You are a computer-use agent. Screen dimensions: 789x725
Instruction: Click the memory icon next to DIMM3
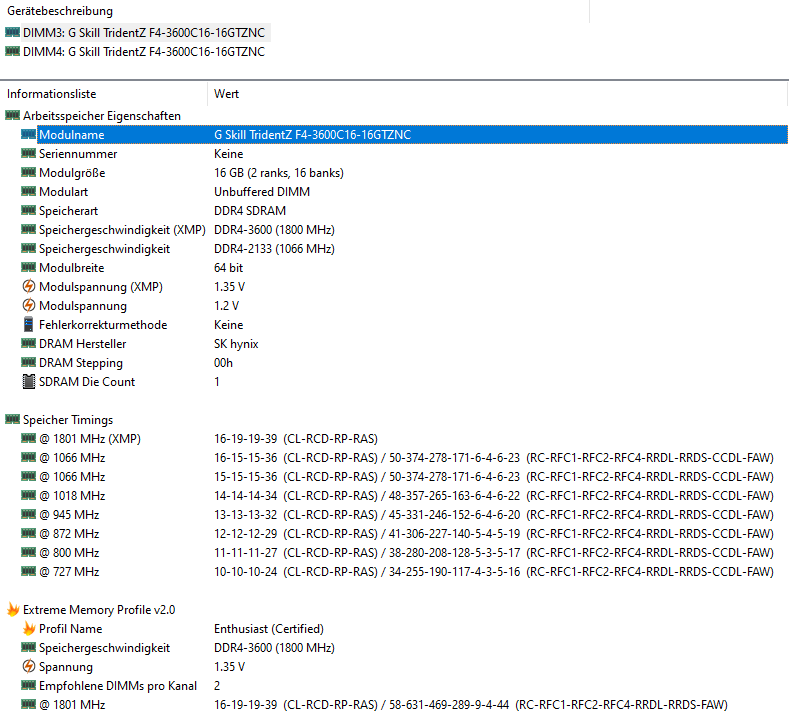13,33
